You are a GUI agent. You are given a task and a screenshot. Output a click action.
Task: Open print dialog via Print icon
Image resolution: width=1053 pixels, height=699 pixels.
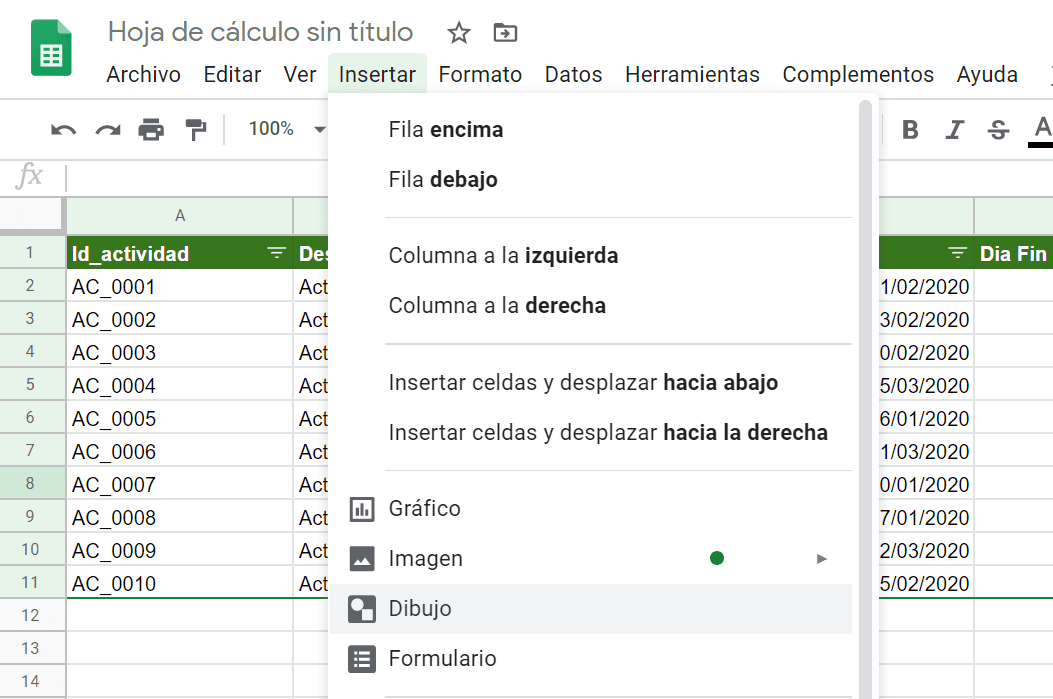coord(152,128)
